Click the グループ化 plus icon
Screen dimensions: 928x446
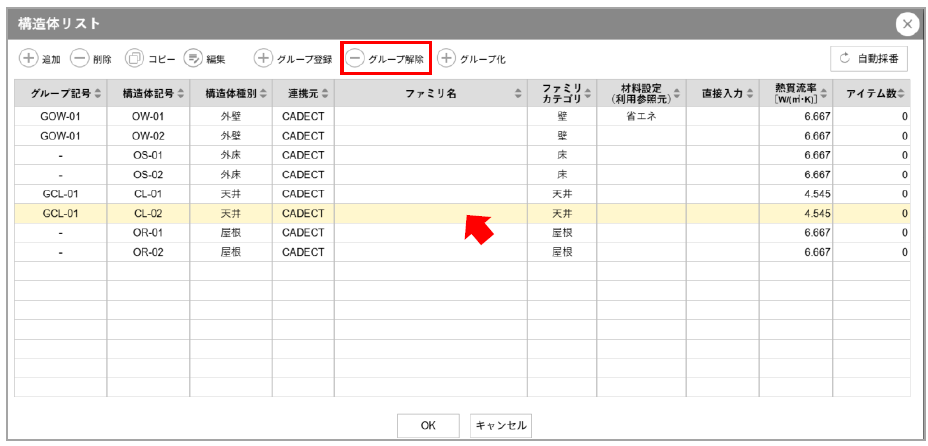pos(446,59)
